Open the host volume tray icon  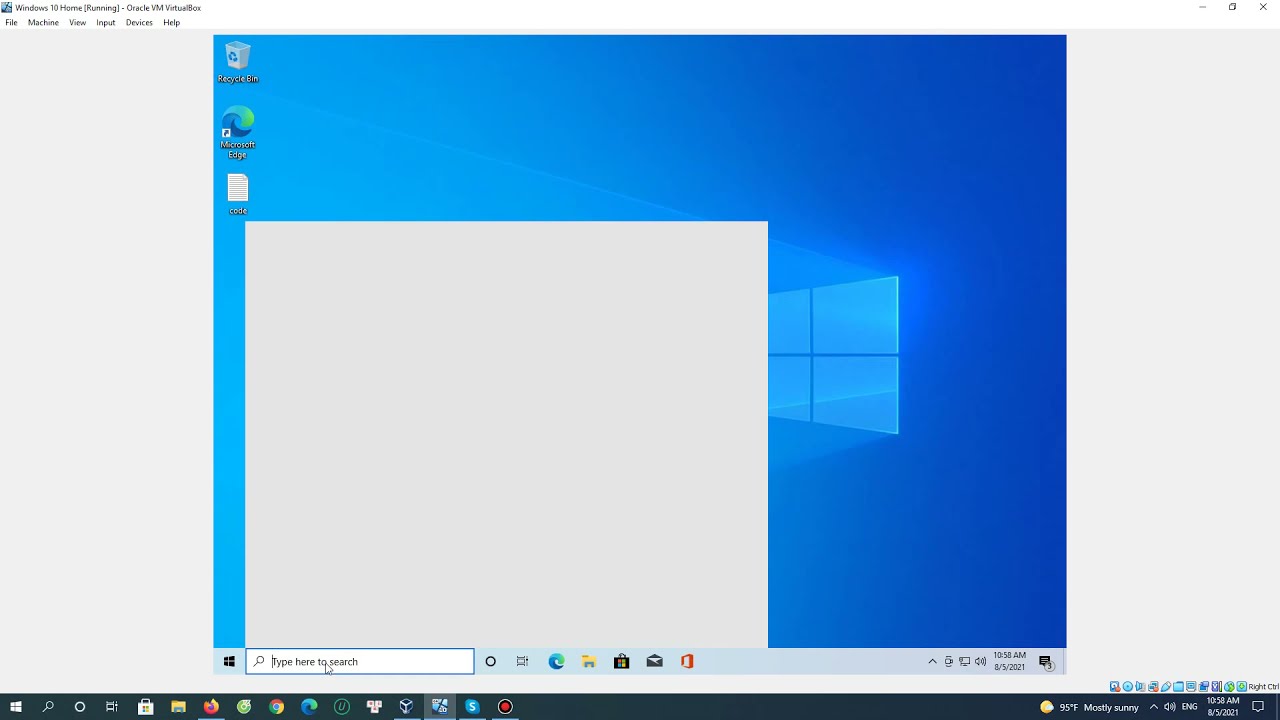1170,707
